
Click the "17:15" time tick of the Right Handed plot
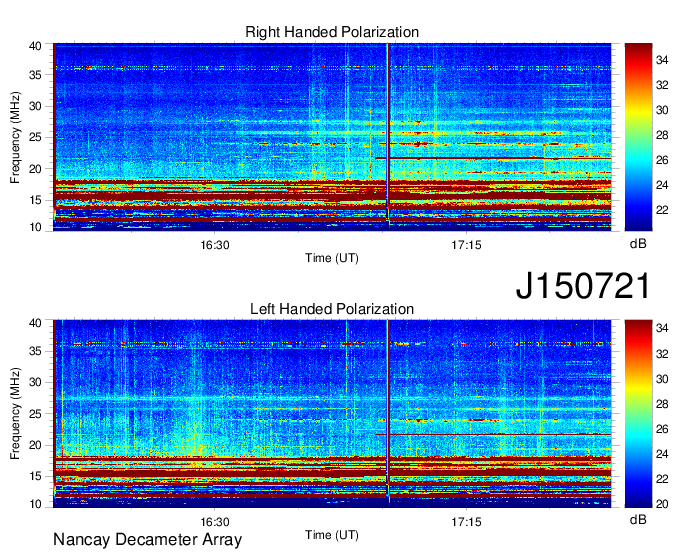coord(466,245)
